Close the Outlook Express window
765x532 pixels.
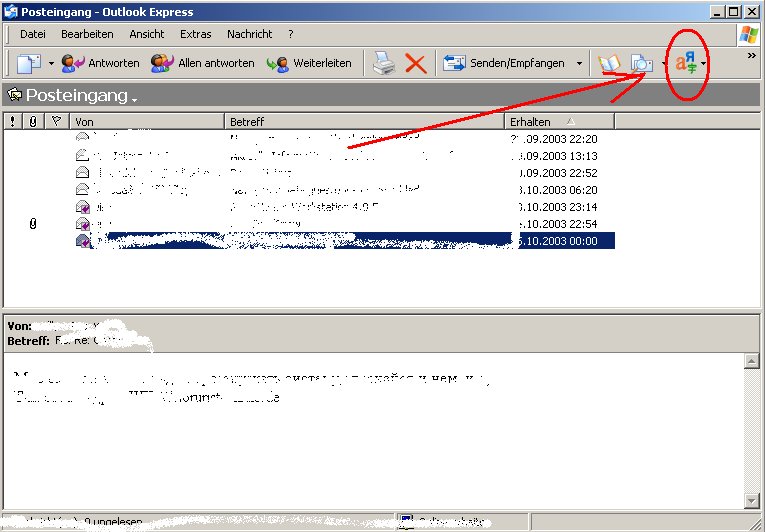tap(750, 12)
